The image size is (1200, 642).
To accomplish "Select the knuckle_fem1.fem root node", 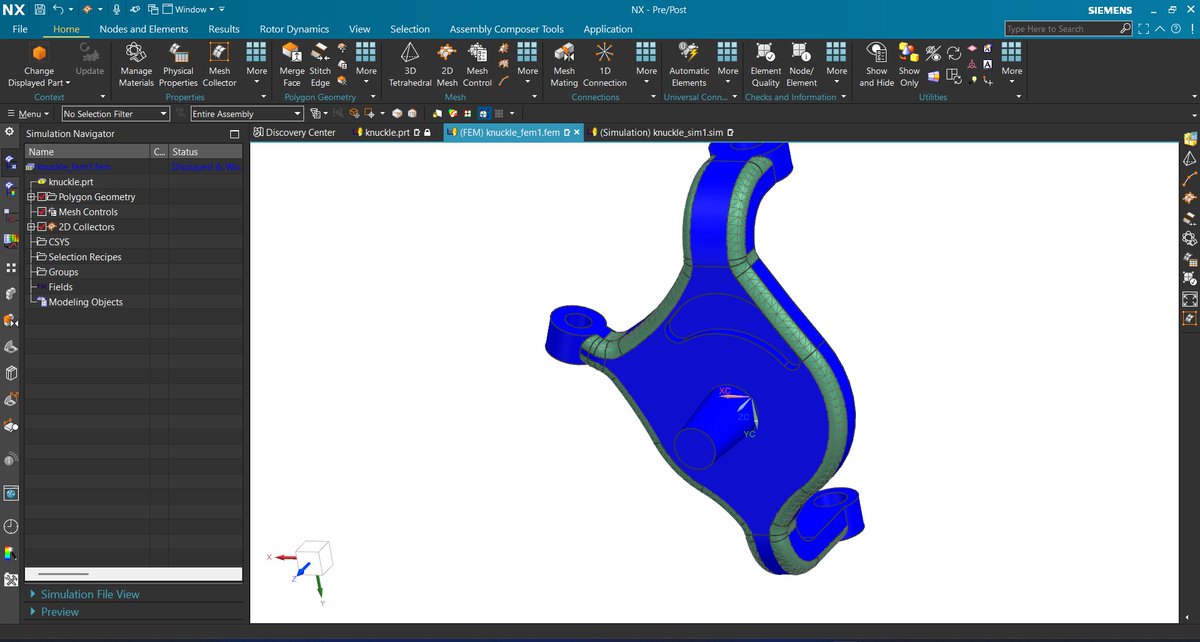I will point(74,167).
